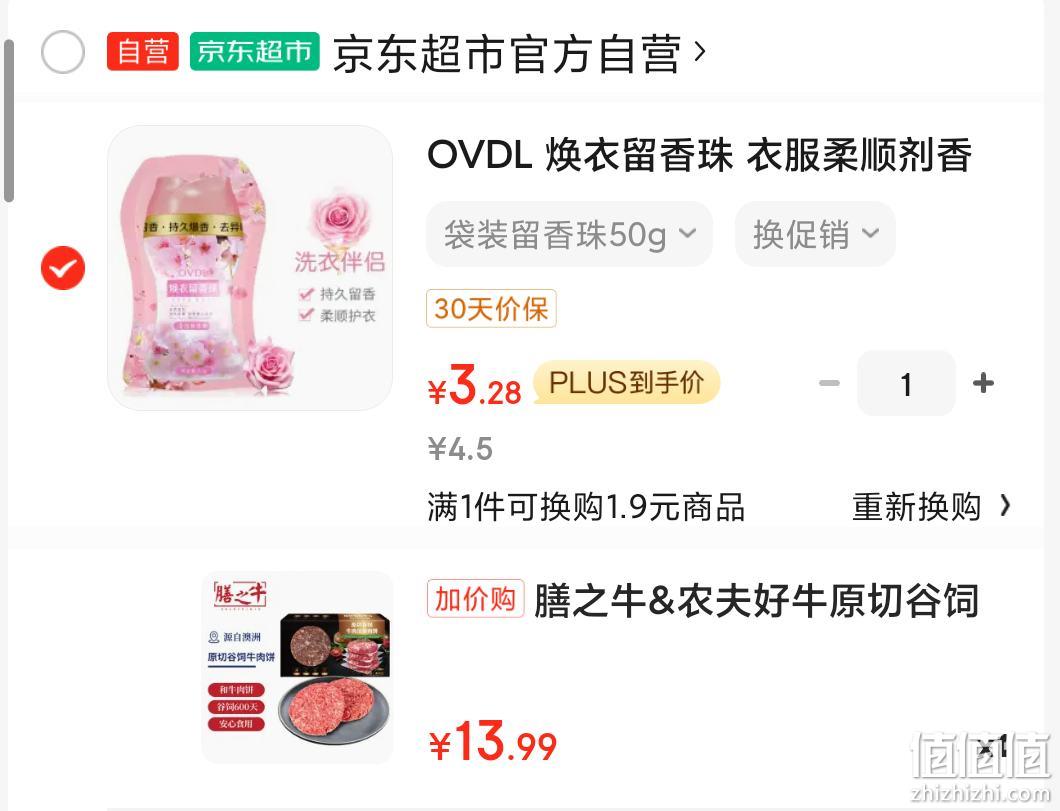Select the 京东超市官方自营 store radio button

pos(63,52)
